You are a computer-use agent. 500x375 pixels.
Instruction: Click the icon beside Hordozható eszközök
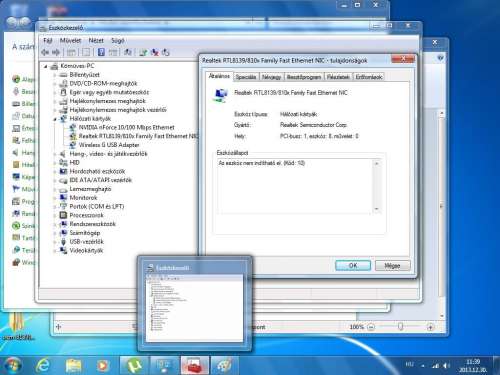[63, 171]
